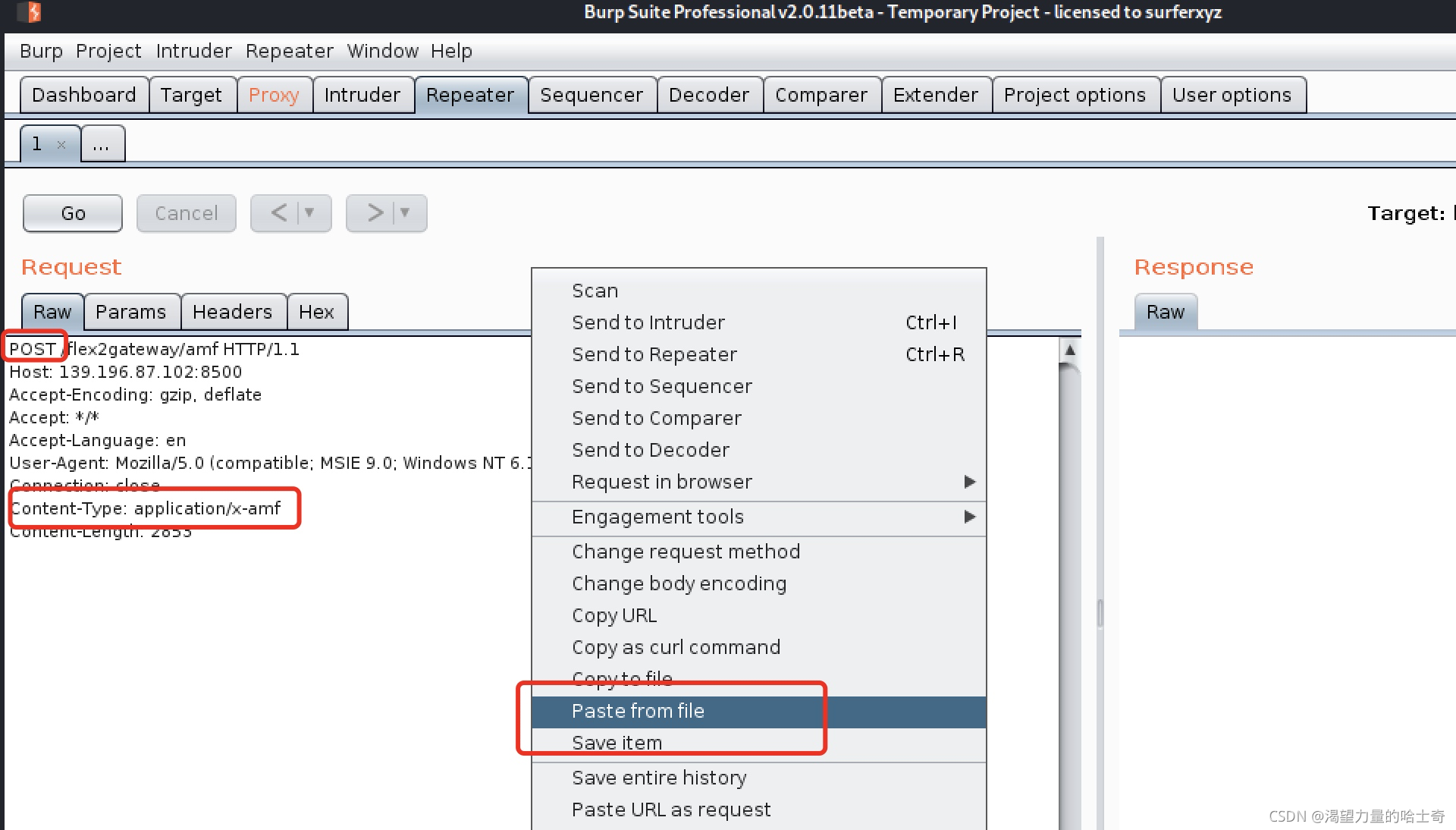
Task: Open the Repeater menu in menu bar
Action: coord(290,51)
